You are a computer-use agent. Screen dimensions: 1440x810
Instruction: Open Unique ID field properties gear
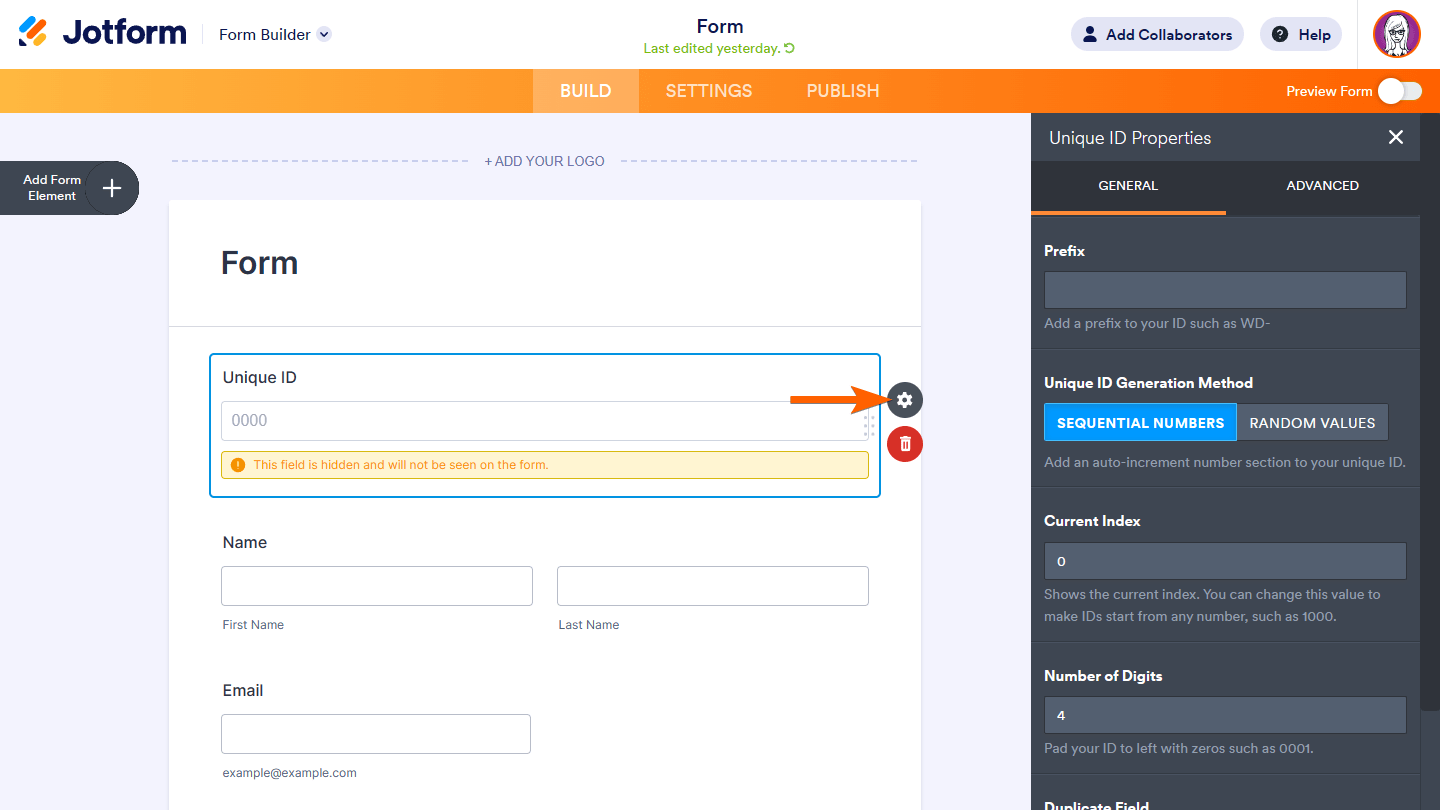(905, 400)
